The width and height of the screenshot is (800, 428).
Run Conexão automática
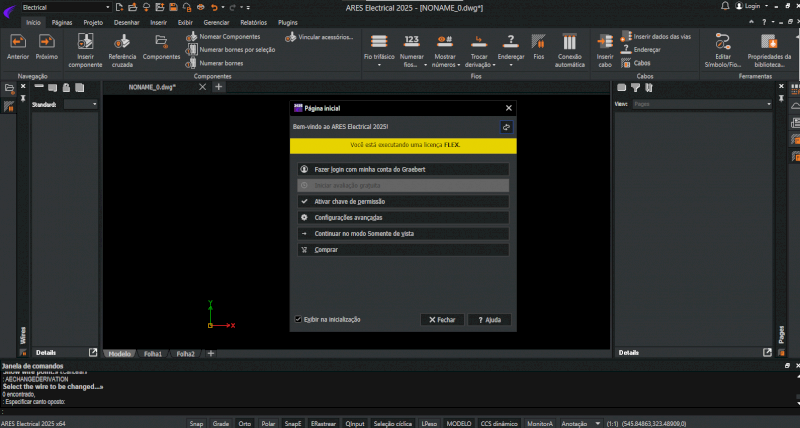[569, 50]
